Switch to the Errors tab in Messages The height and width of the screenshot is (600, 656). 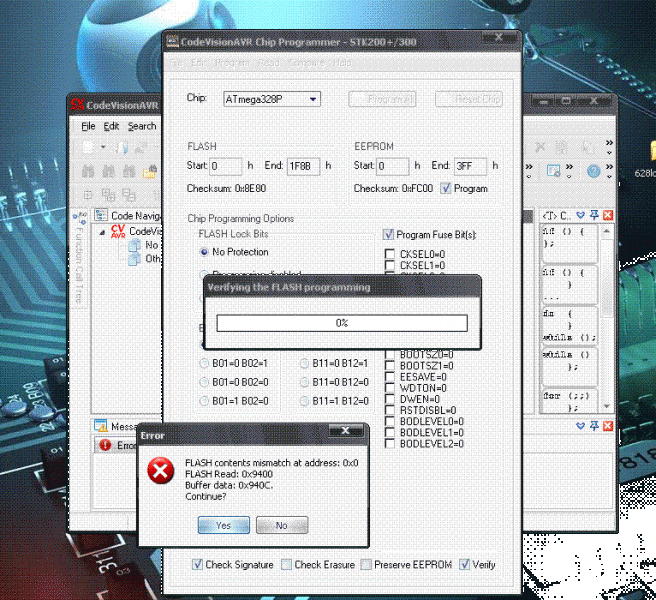pyautogui.click(x=116, y=445)
